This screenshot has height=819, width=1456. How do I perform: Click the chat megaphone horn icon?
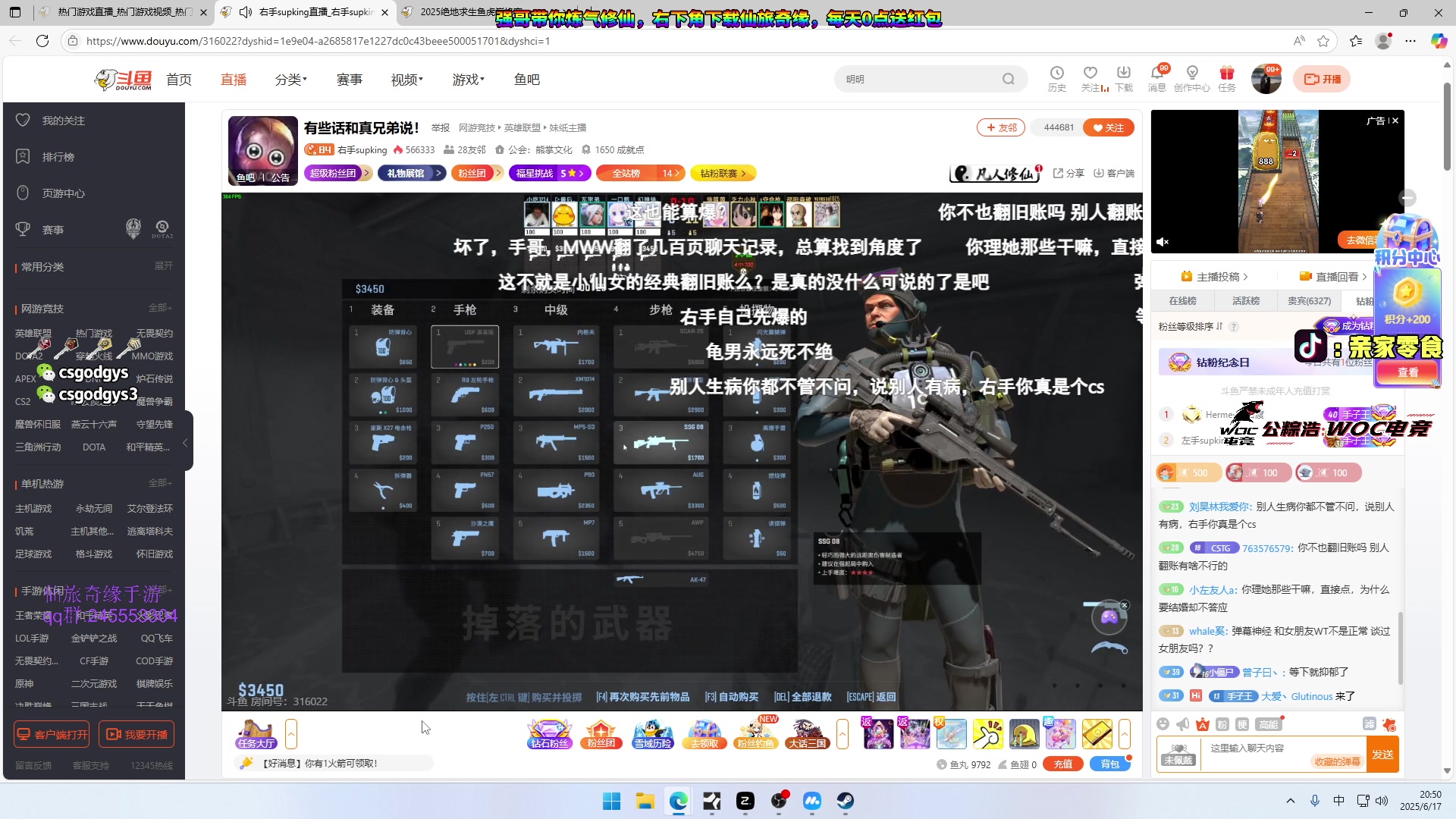point(1183,724)
